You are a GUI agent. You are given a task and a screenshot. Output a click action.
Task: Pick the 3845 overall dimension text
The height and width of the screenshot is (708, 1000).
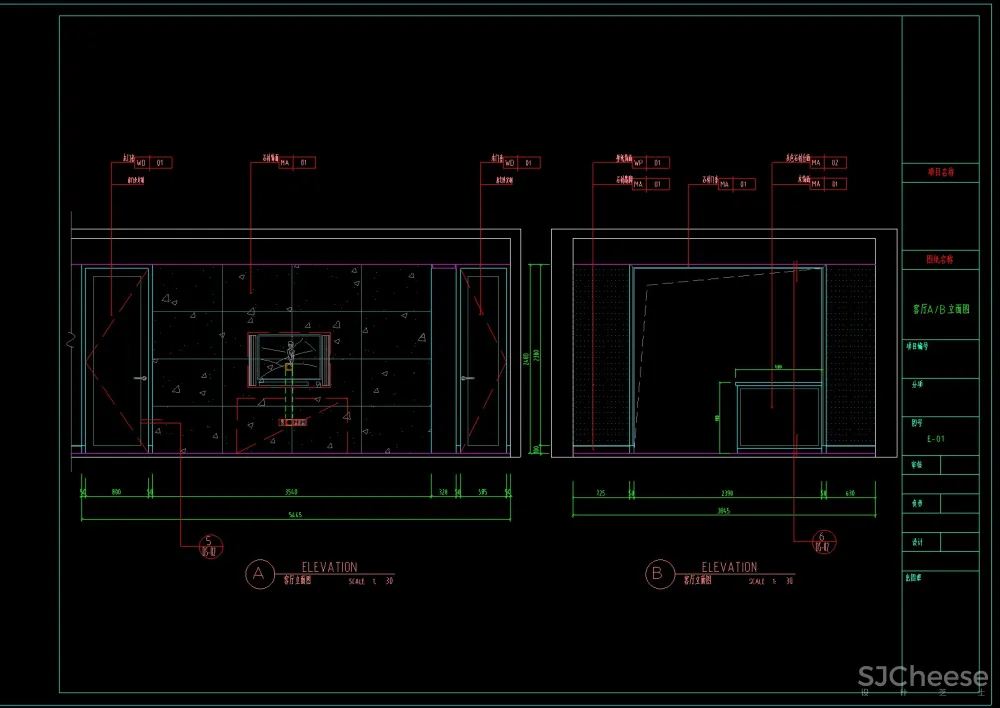click(723, 512)
